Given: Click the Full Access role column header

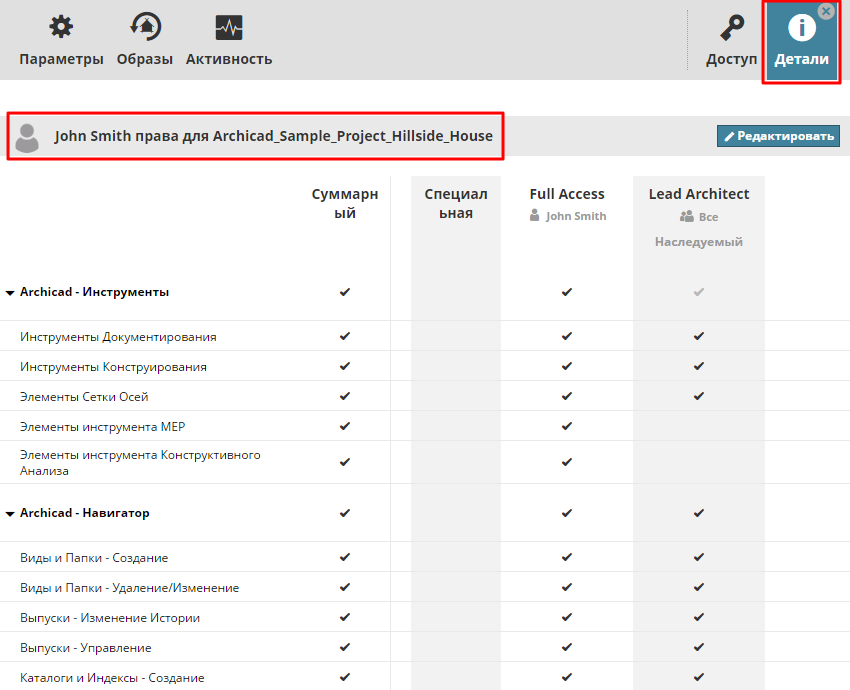Looking at the screenshot, I should tap(567, 194).
